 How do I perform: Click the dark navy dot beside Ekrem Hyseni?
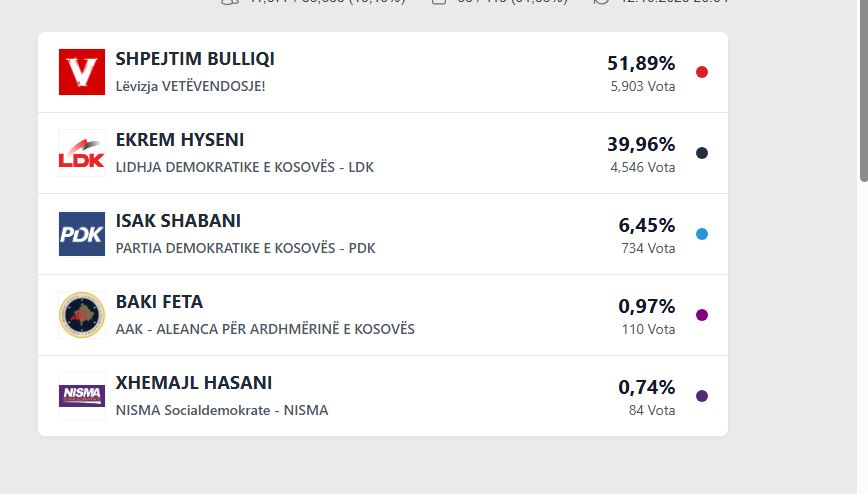(702, 153)
